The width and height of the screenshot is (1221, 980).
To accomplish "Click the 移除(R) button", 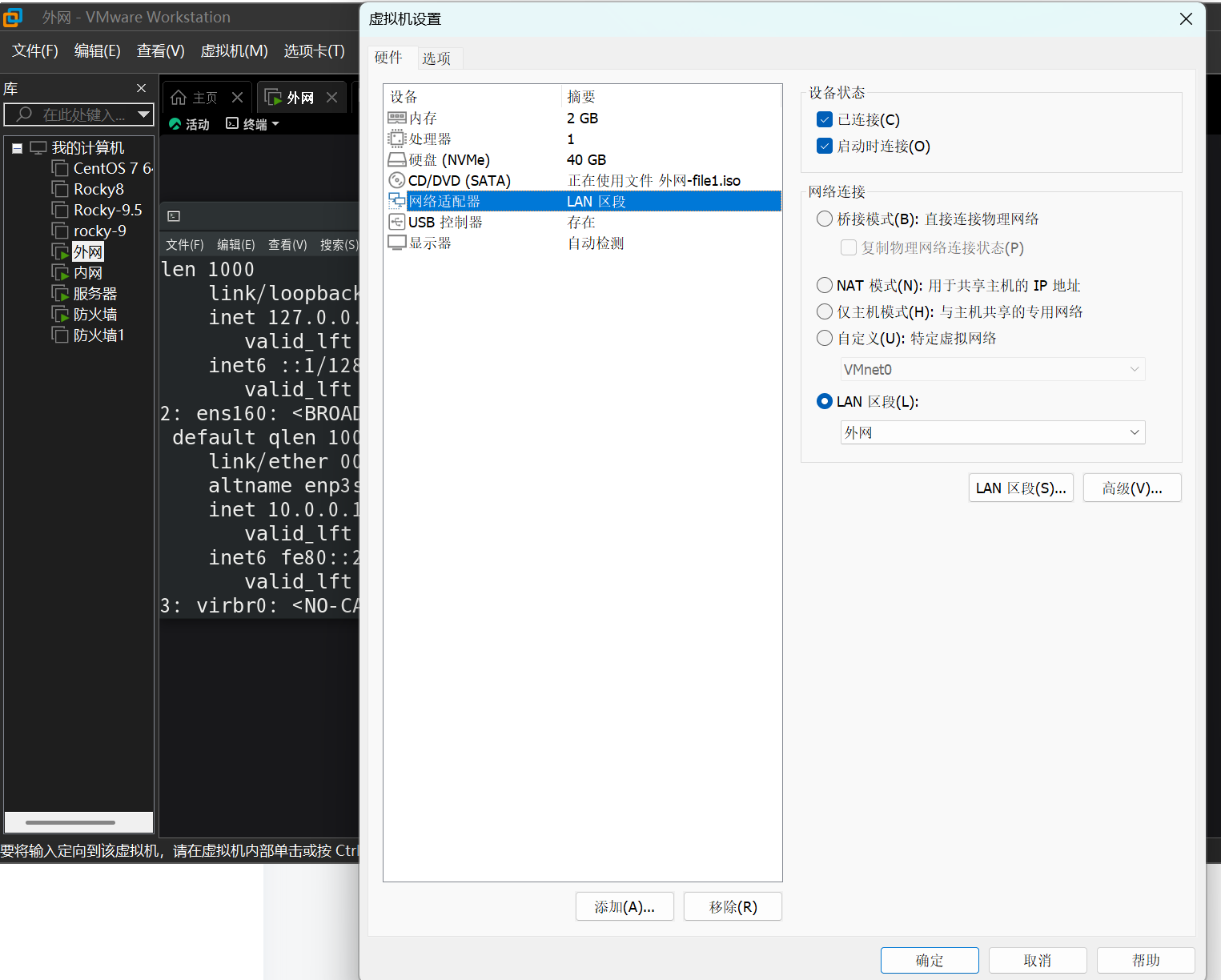I will 733,906.
